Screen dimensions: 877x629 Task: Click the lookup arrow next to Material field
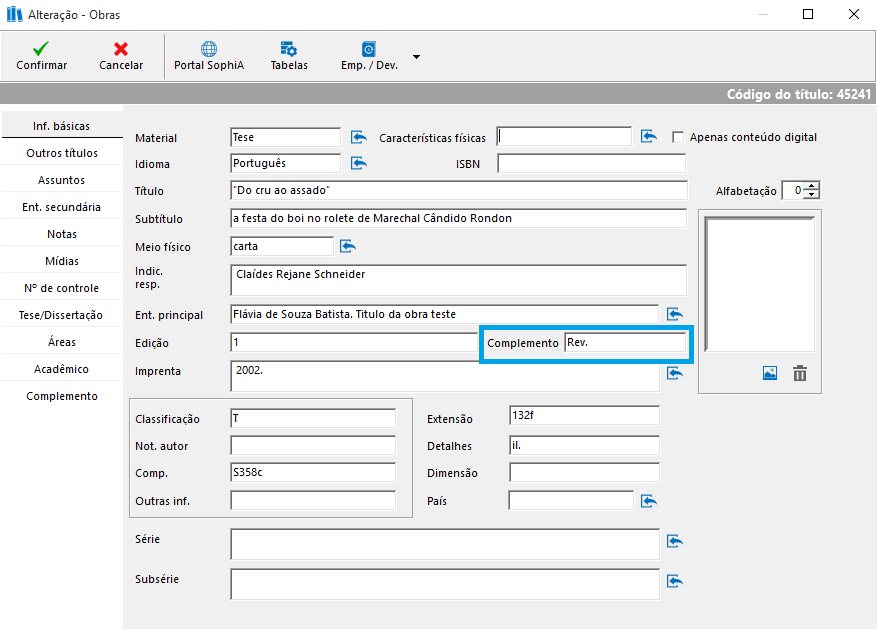[359, 137]
